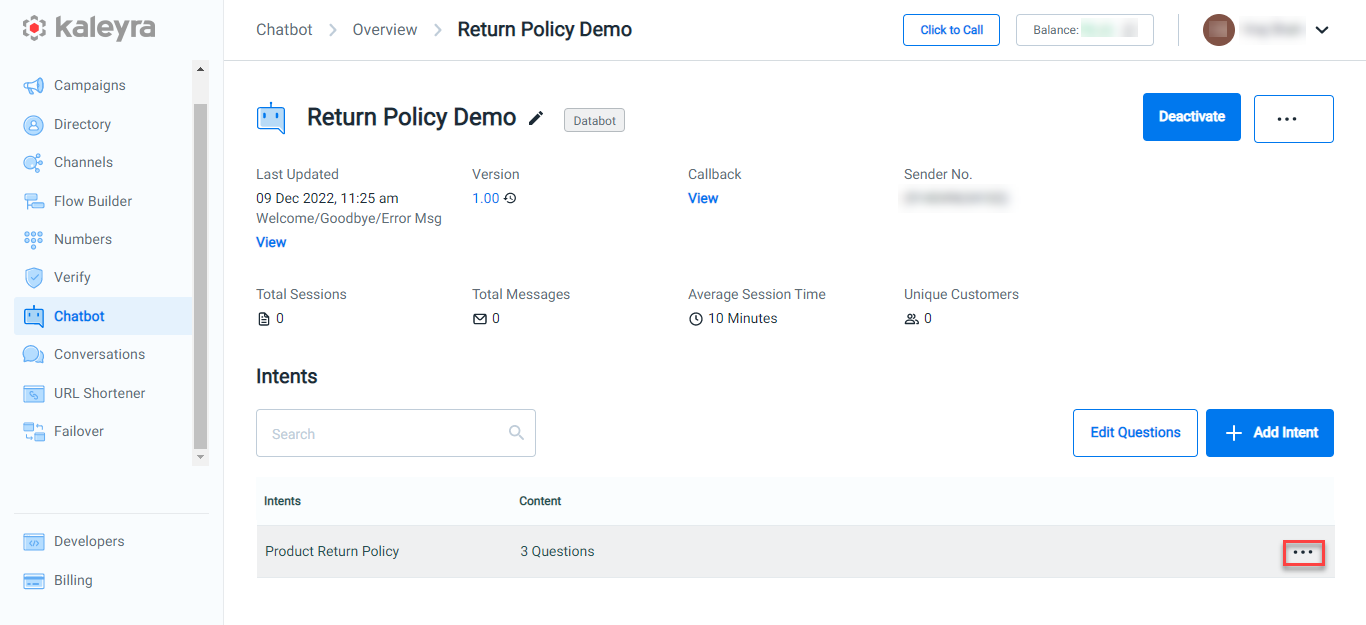Click the Edit Questions button
This screenshot has height=625, width=1366.
pyautogui.click(x=1135, y=433)
